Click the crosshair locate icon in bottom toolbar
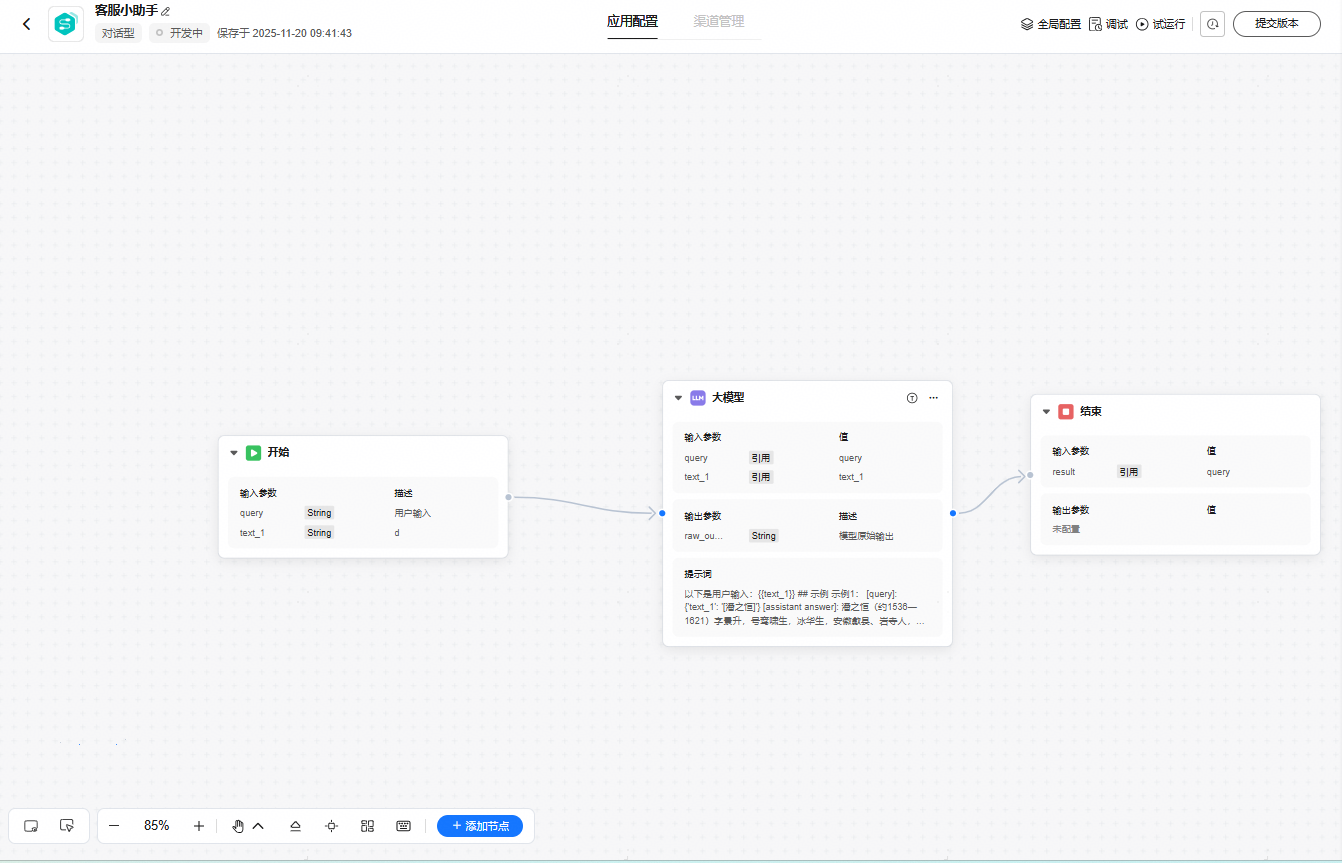1342x863 pixels. coord(331,826)
